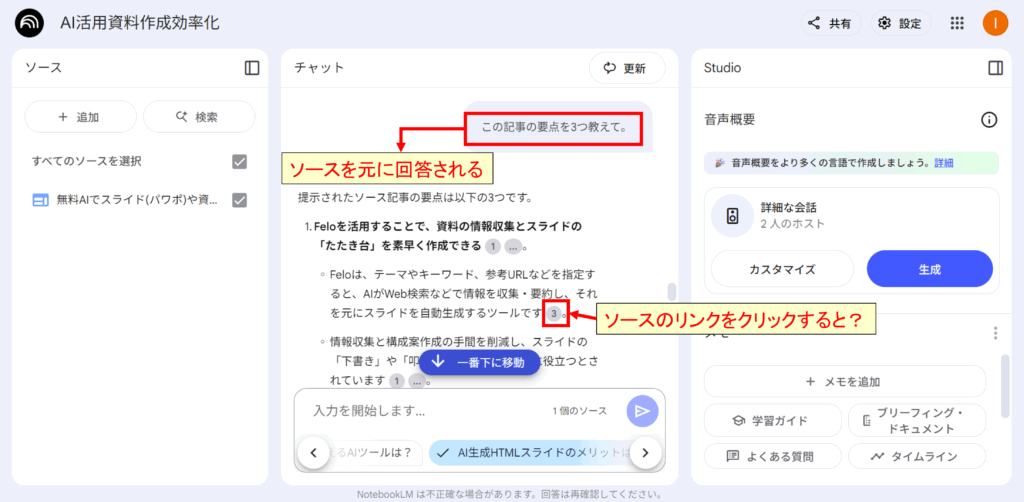Create a Briefing Document
Screen dimensions: 1024x502
[917, 420]
